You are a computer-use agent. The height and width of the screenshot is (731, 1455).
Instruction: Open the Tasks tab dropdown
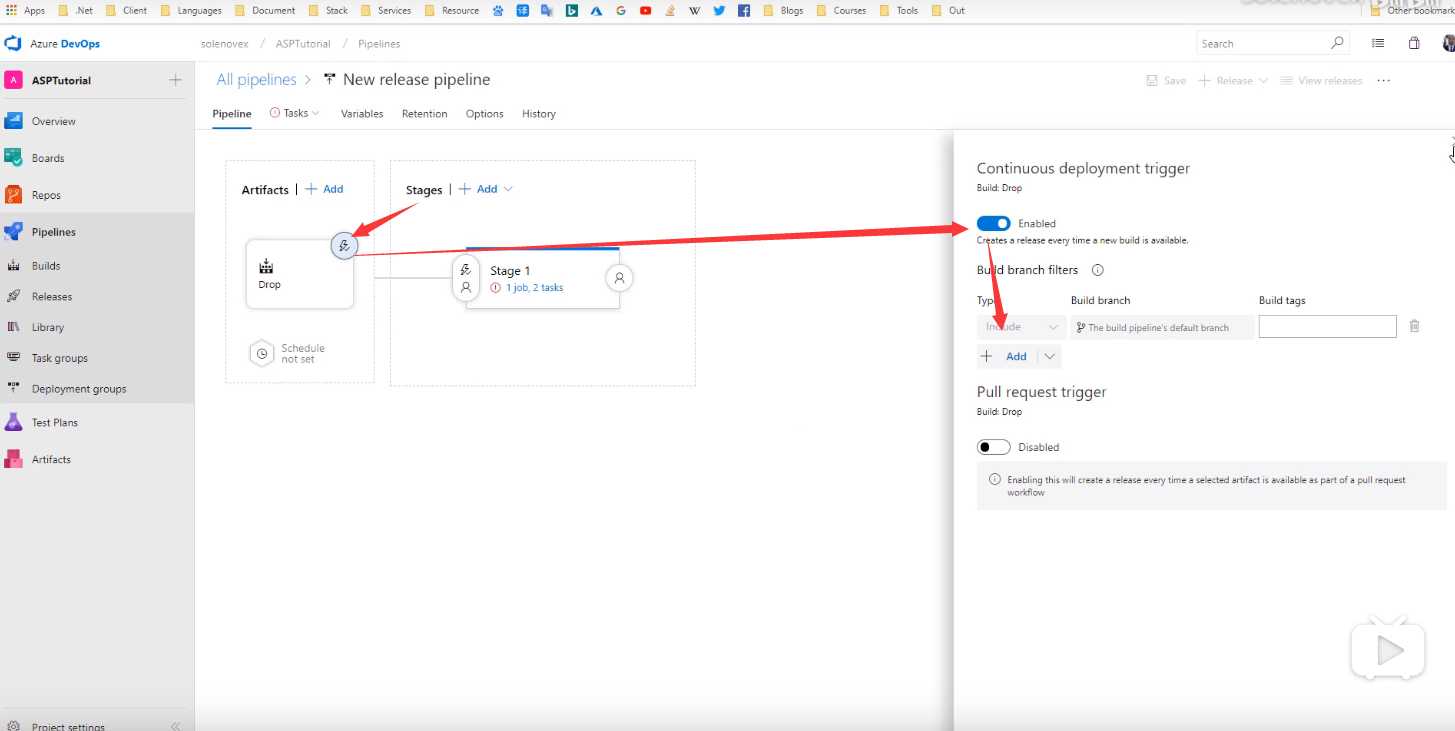pyautogui.click(x=295, y=114)
